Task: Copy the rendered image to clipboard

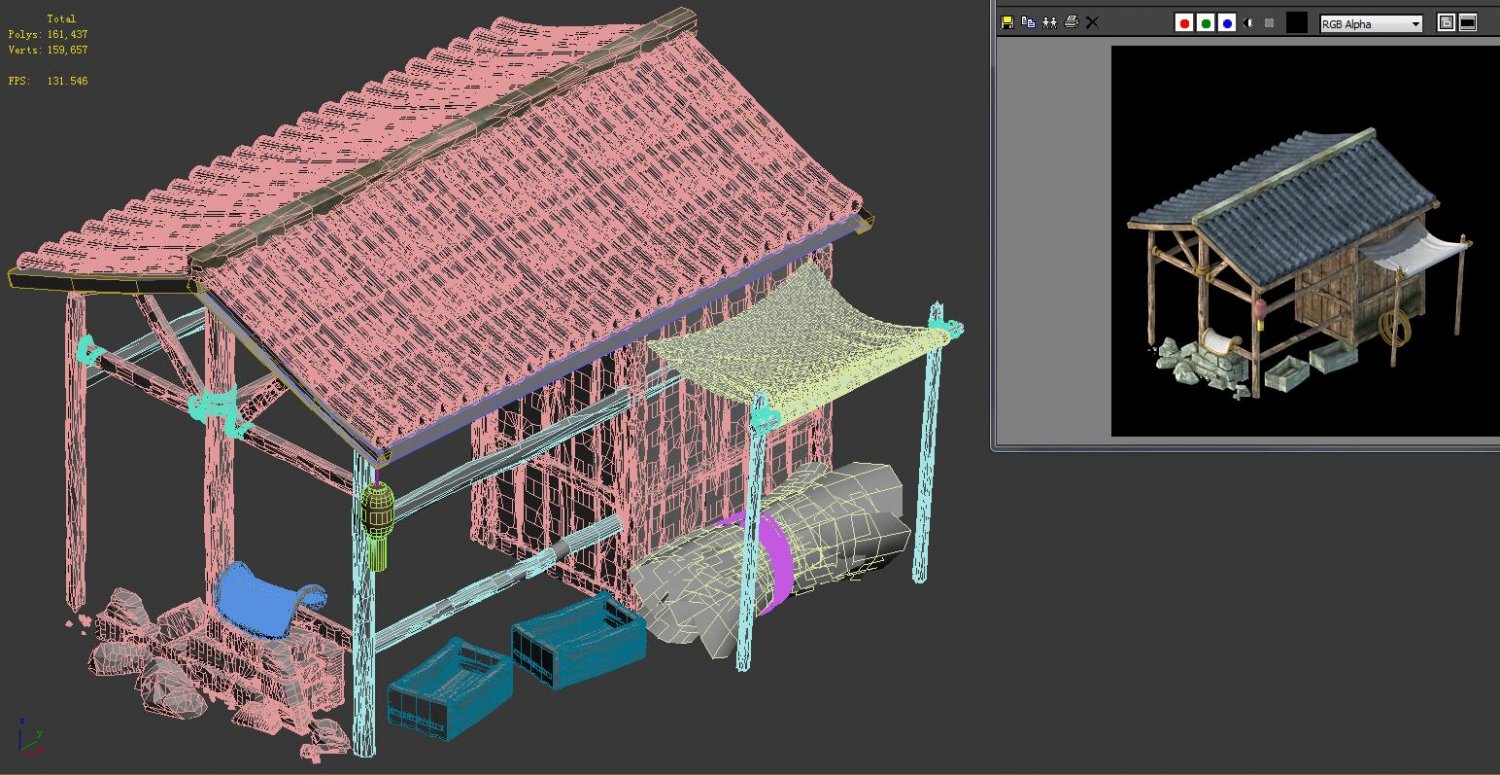Action: click(x=1028, y=22)
